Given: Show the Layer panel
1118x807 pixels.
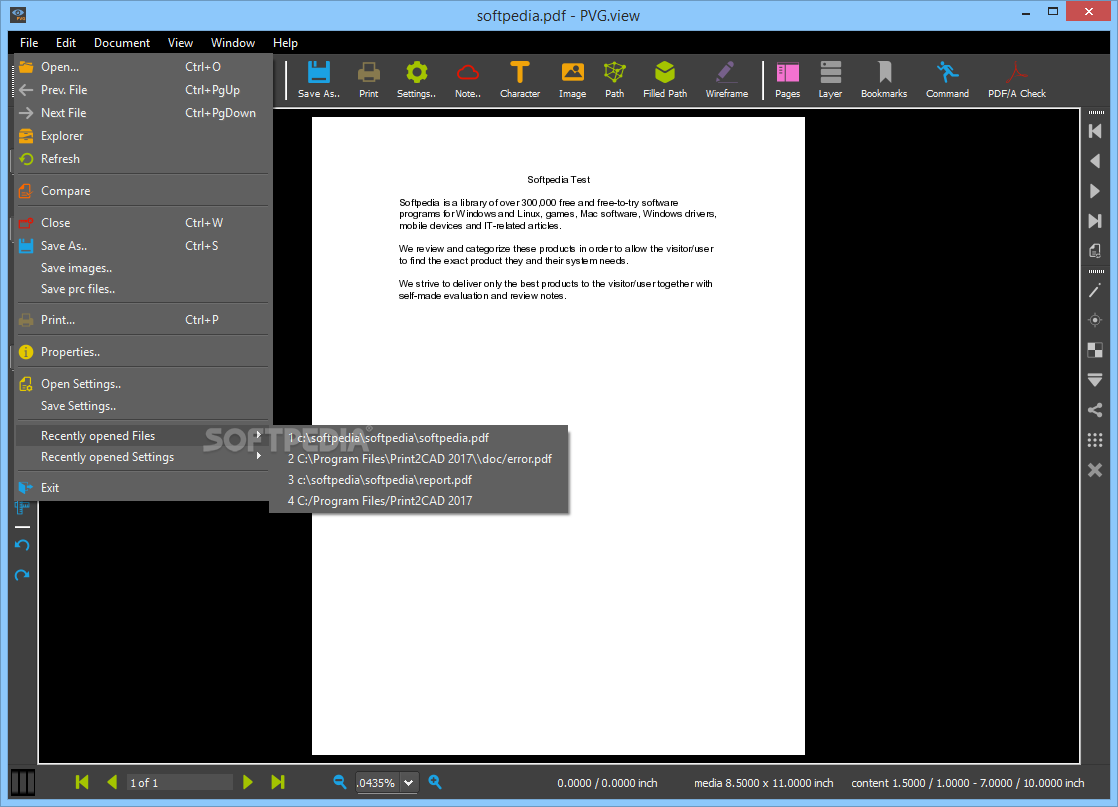Looking at the screenshot, I should pyautogui.click(x=831, y=79).
